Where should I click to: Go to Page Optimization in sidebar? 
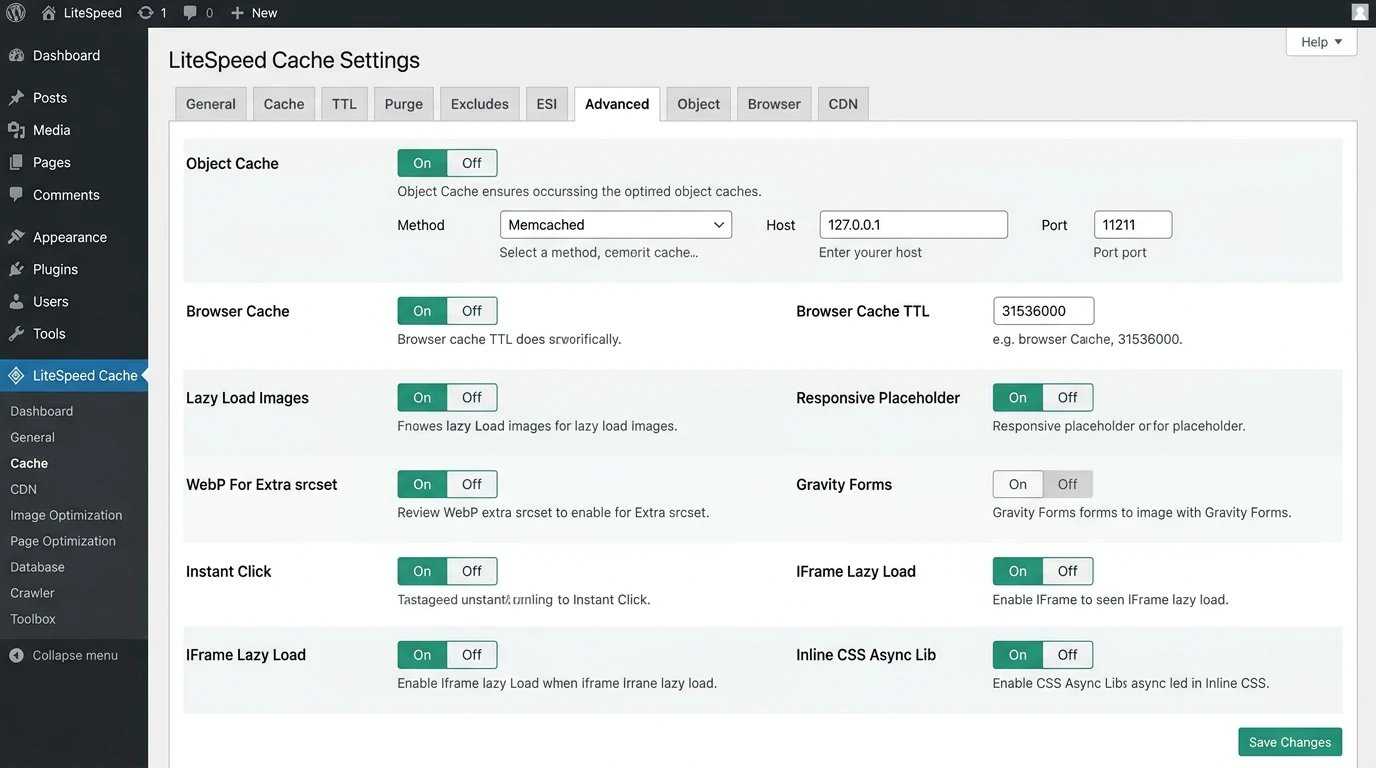63,541
